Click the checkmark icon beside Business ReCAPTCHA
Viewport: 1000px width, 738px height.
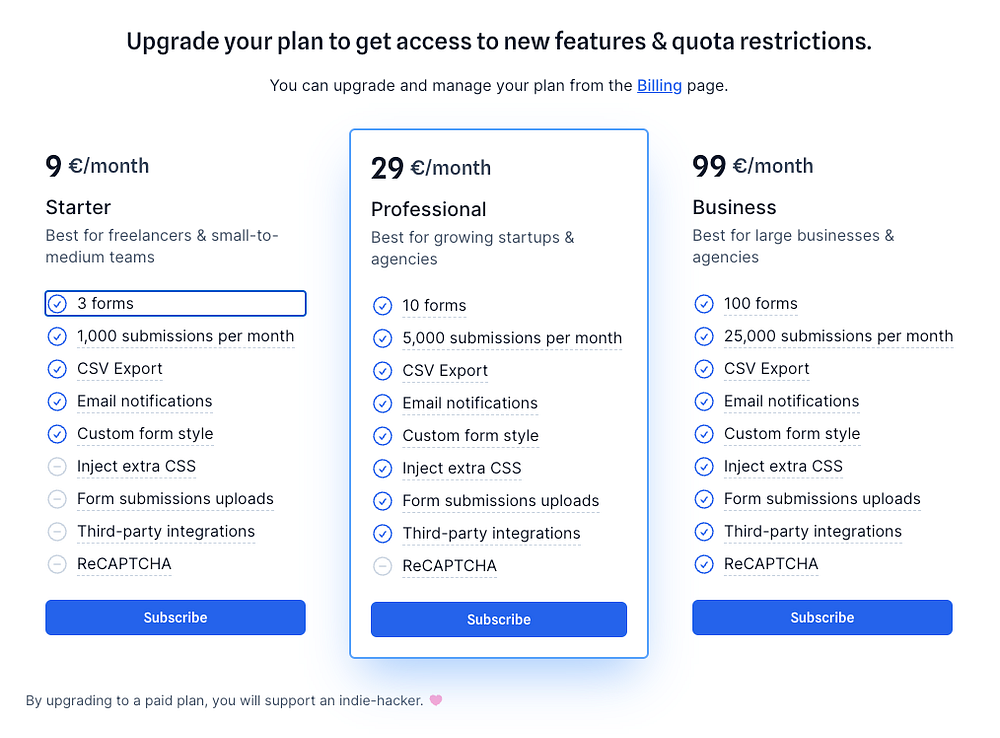click(704, 564)
